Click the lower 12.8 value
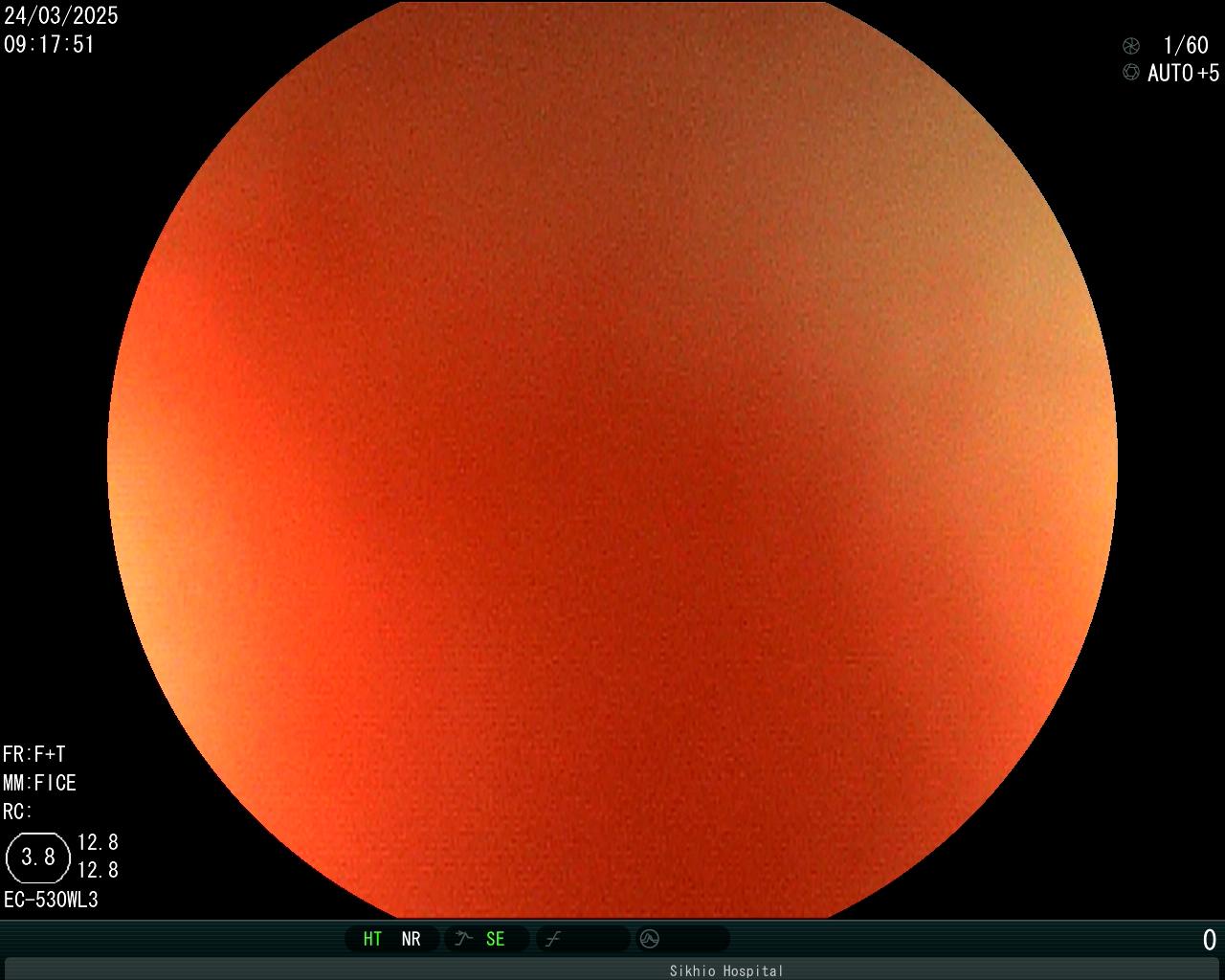The height and width of the screenshot is (980, 1225). [98, 870]
